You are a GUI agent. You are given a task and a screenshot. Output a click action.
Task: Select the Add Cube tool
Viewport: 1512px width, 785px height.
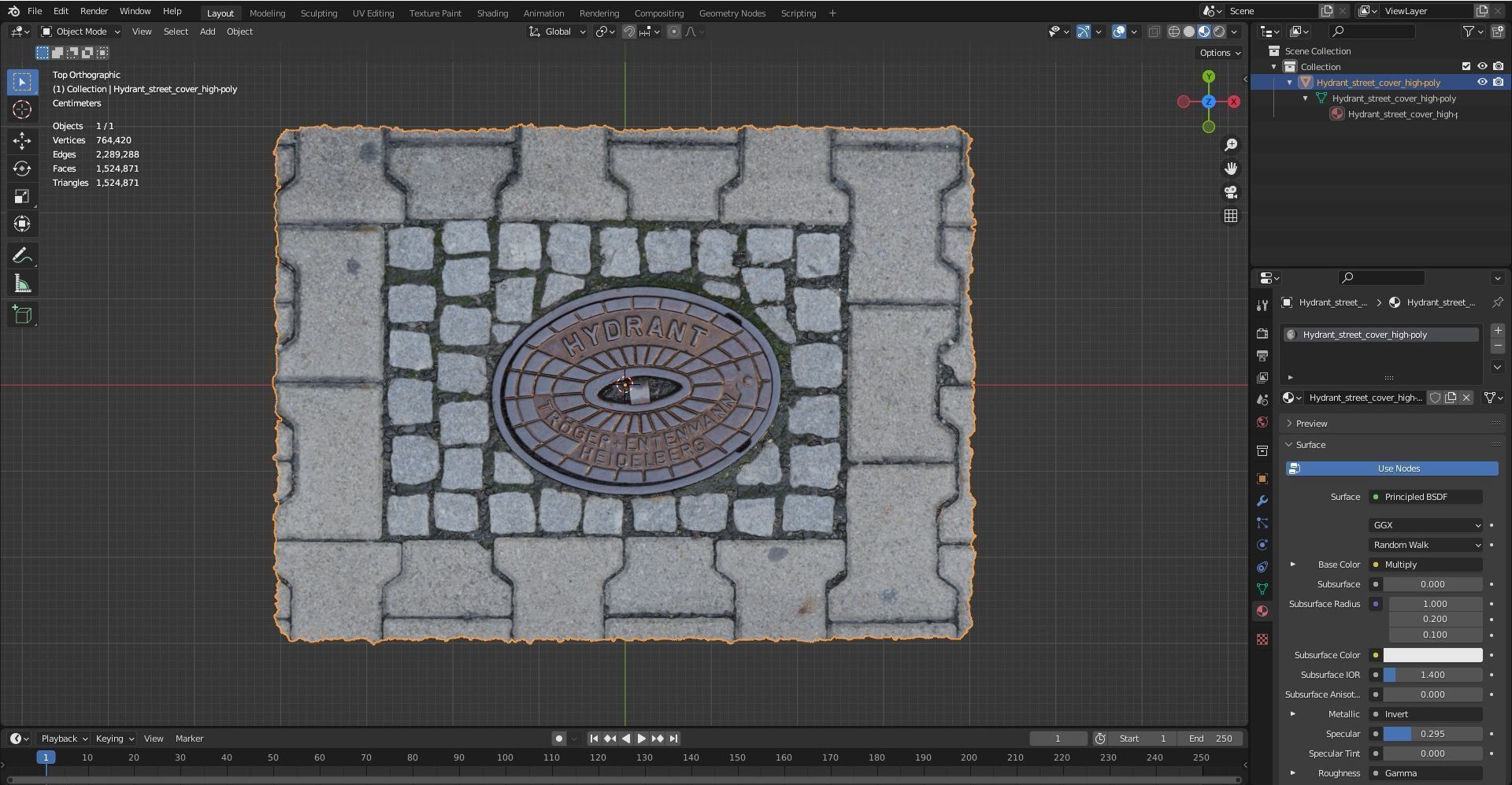22,315
